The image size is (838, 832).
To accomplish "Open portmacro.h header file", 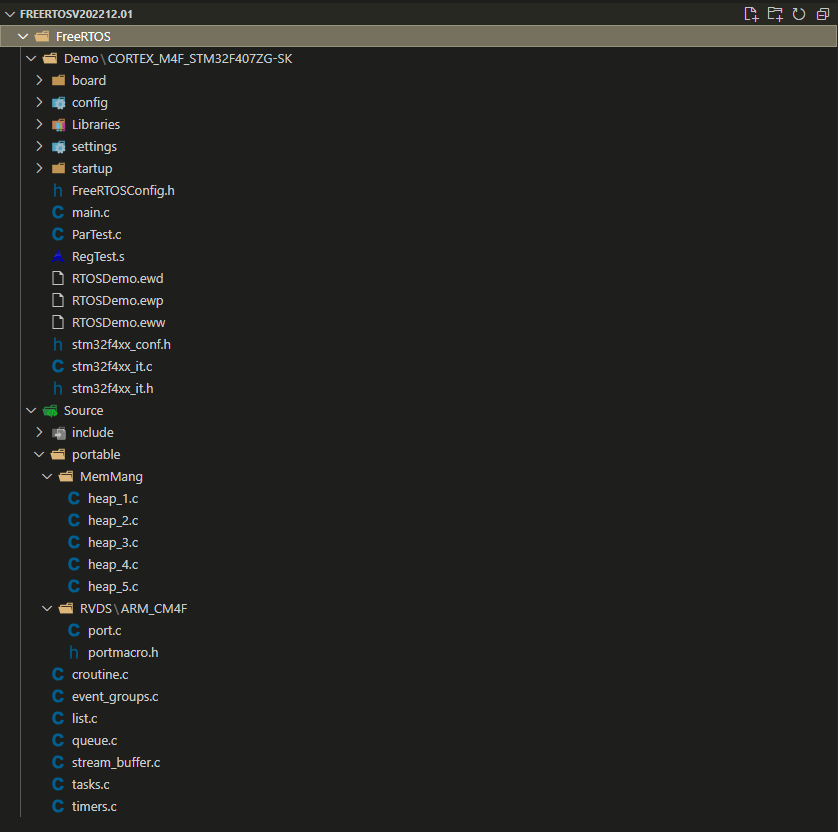I will click(x=122, y=653).
